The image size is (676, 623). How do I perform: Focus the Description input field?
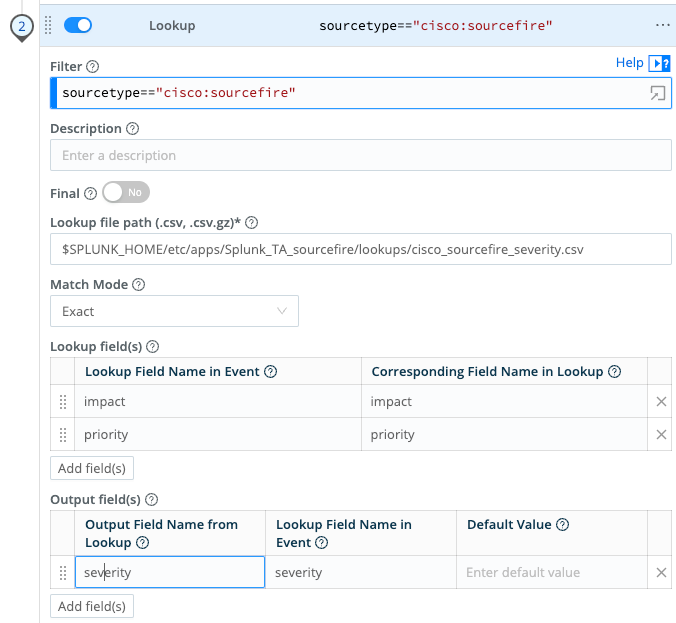pyautogui.click(x=361, y=155)
